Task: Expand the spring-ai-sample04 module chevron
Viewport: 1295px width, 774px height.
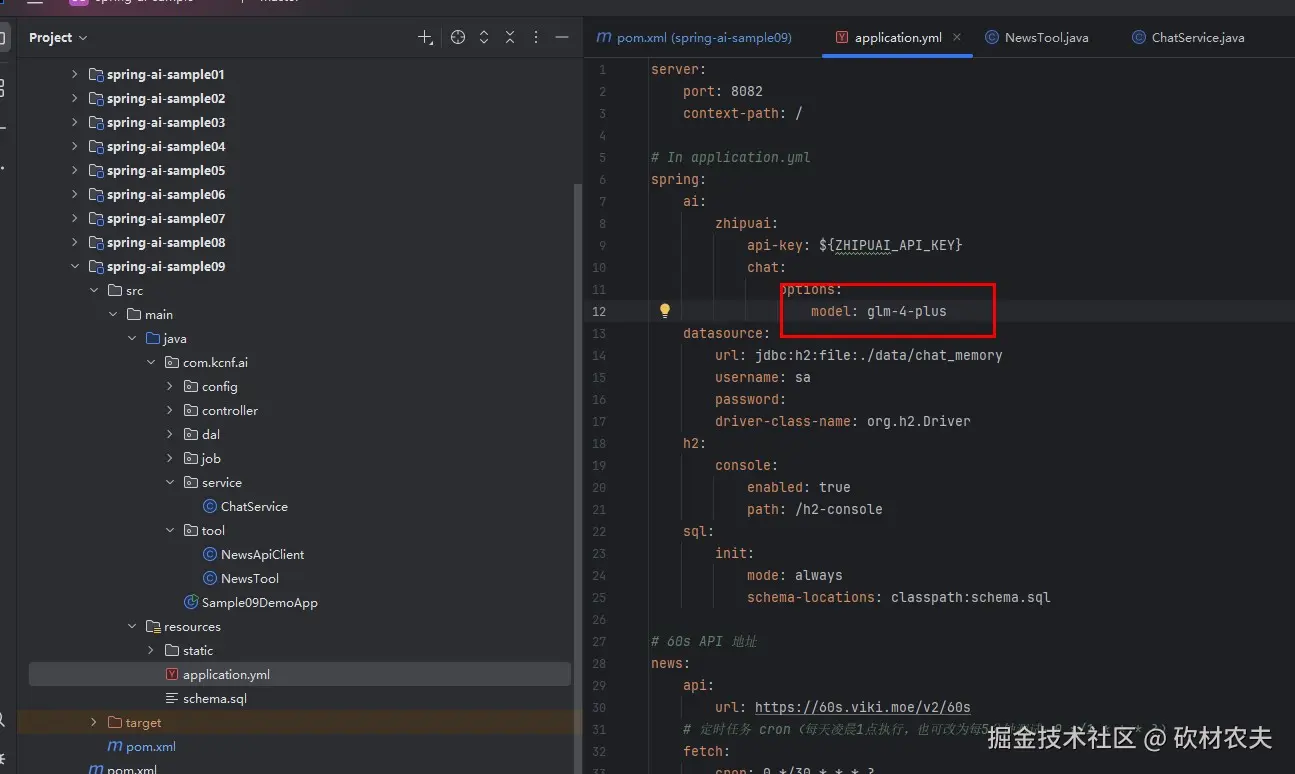Action: pos(74,146)
